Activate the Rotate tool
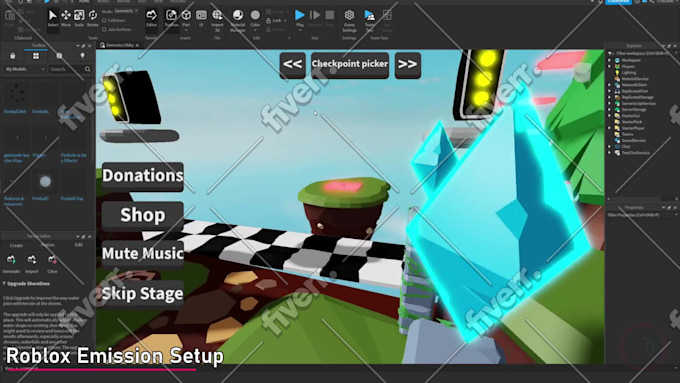The height and width of the screenshot is (383, 680). (92, 18)
